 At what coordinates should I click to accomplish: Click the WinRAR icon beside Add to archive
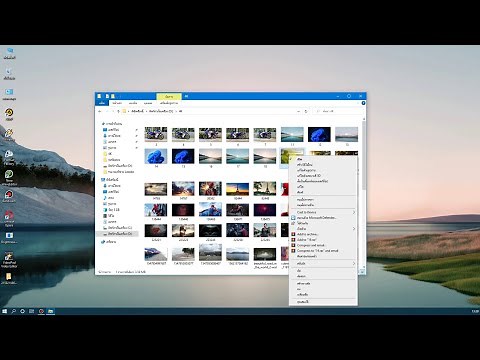293,234
